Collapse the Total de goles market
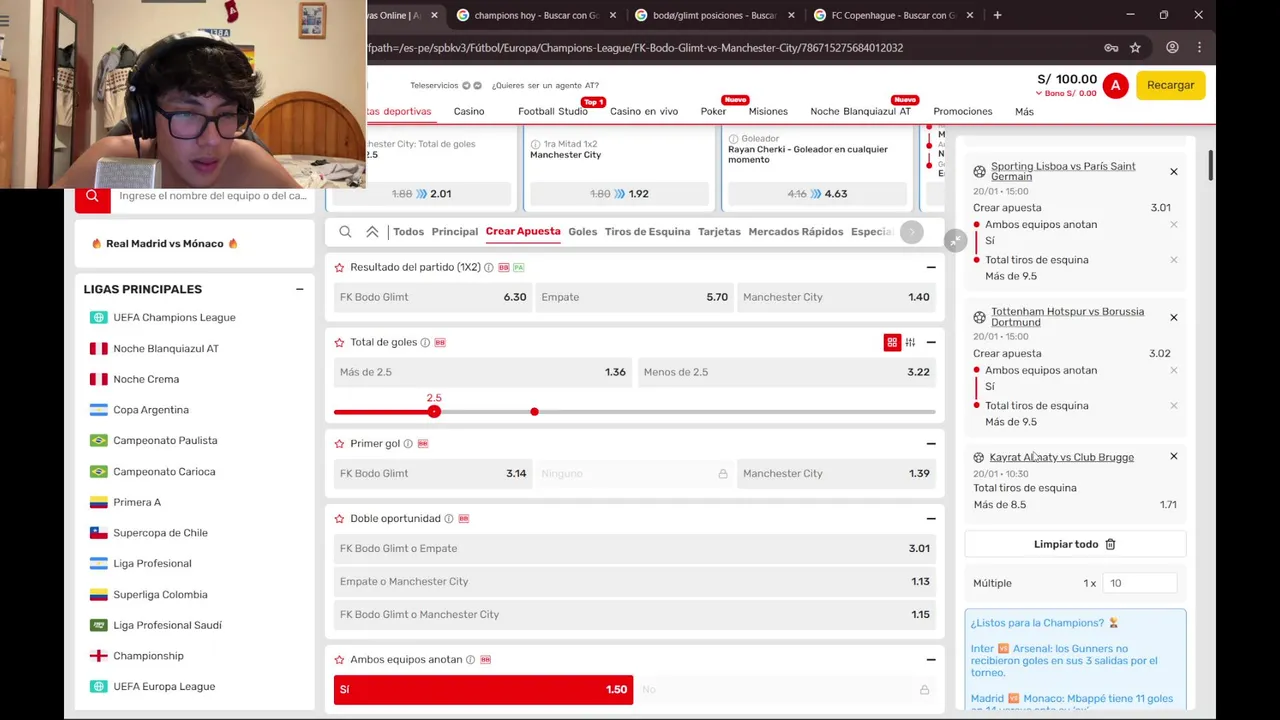 click(931, 342)
